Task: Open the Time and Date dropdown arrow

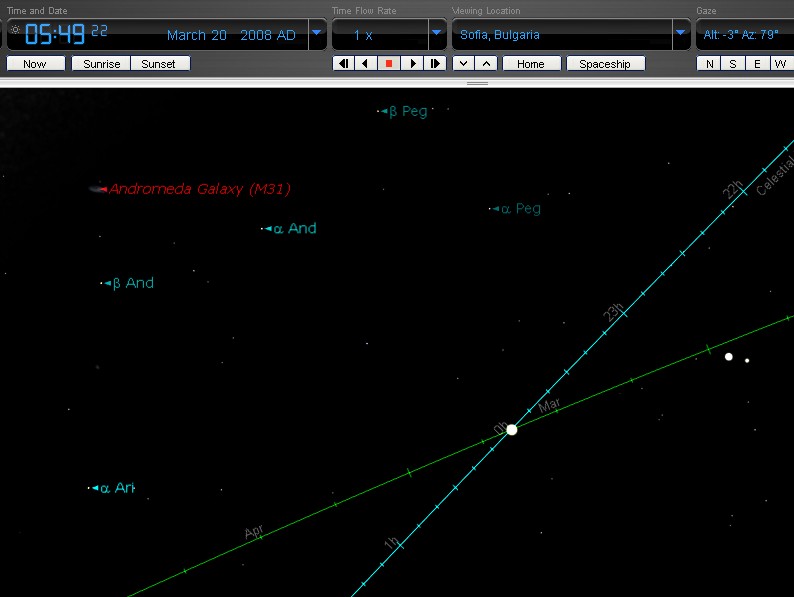Action: [316, 33]
